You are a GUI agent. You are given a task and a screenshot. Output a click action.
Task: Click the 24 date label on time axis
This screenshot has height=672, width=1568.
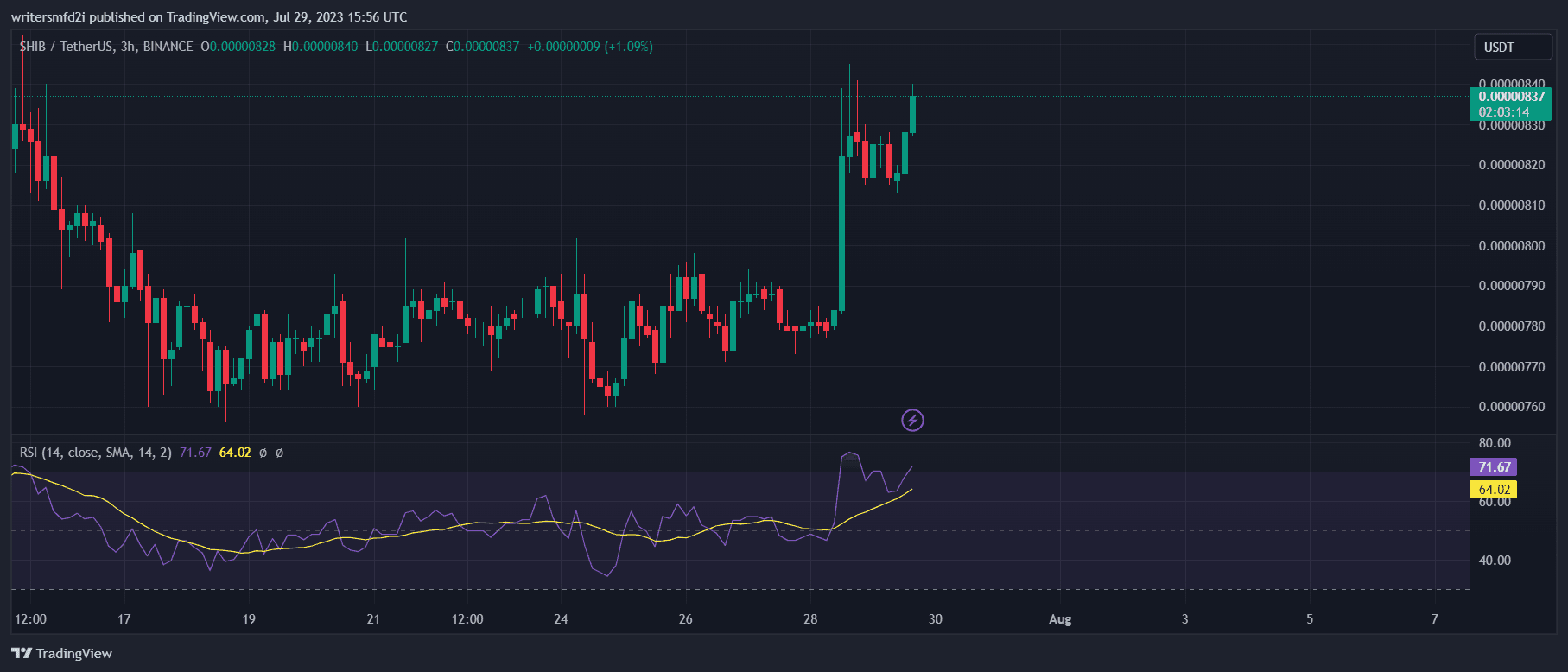click(561, 619)
